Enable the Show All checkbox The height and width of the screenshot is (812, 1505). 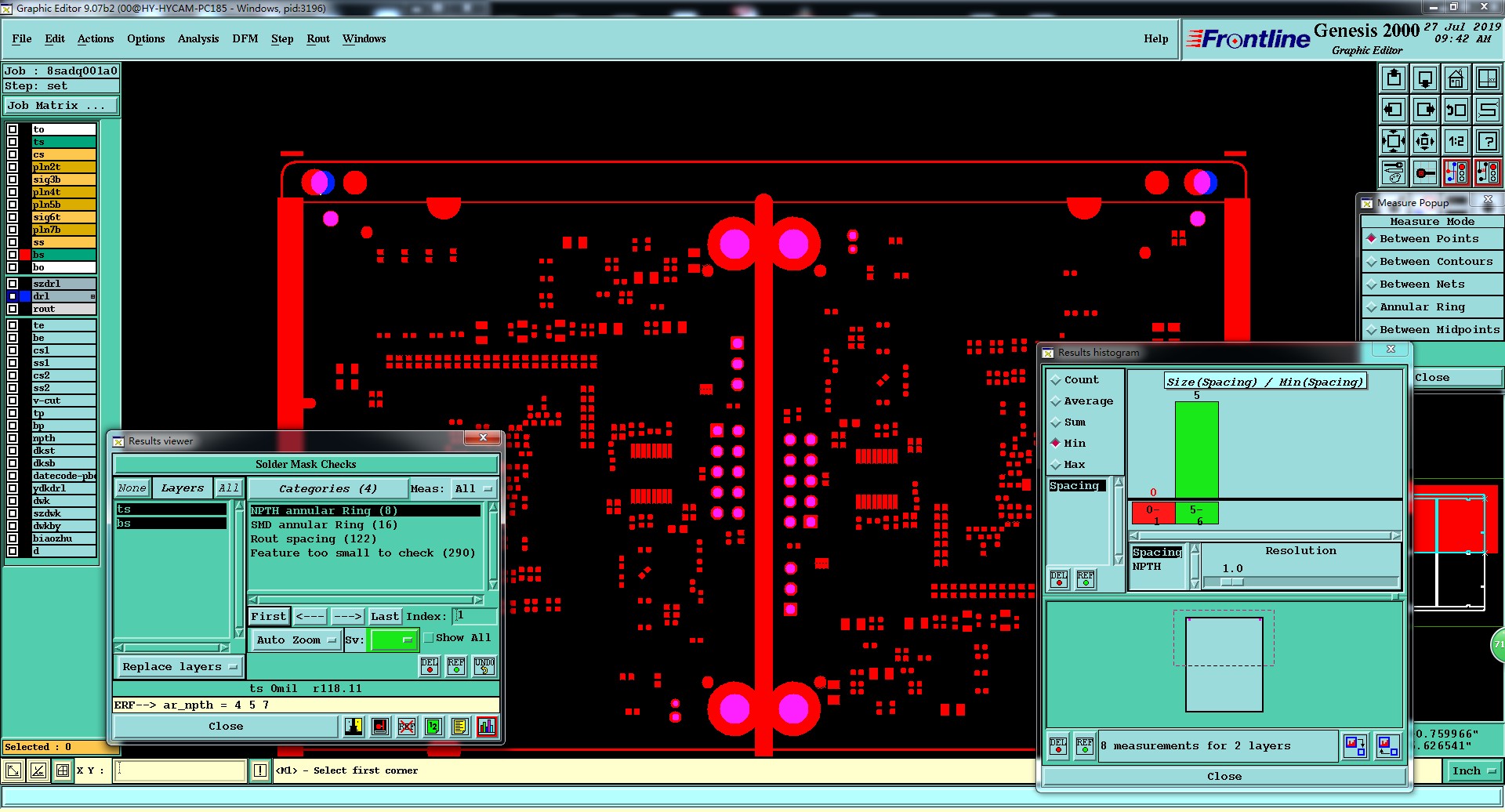coord(429,638)
